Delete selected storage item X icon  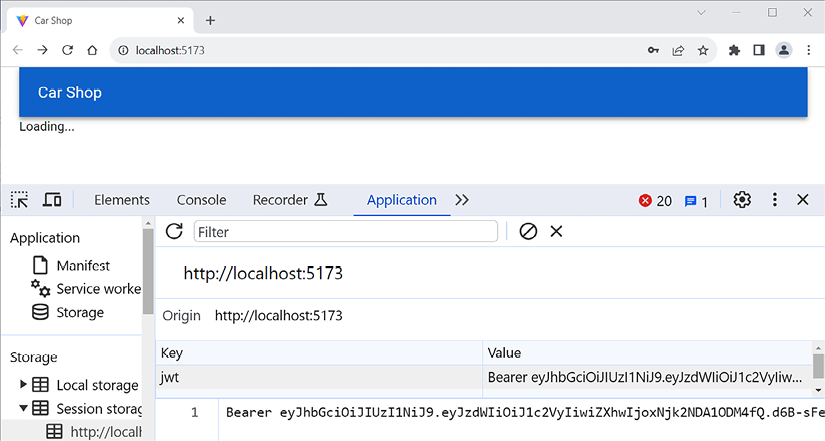[x=557, y=231]
